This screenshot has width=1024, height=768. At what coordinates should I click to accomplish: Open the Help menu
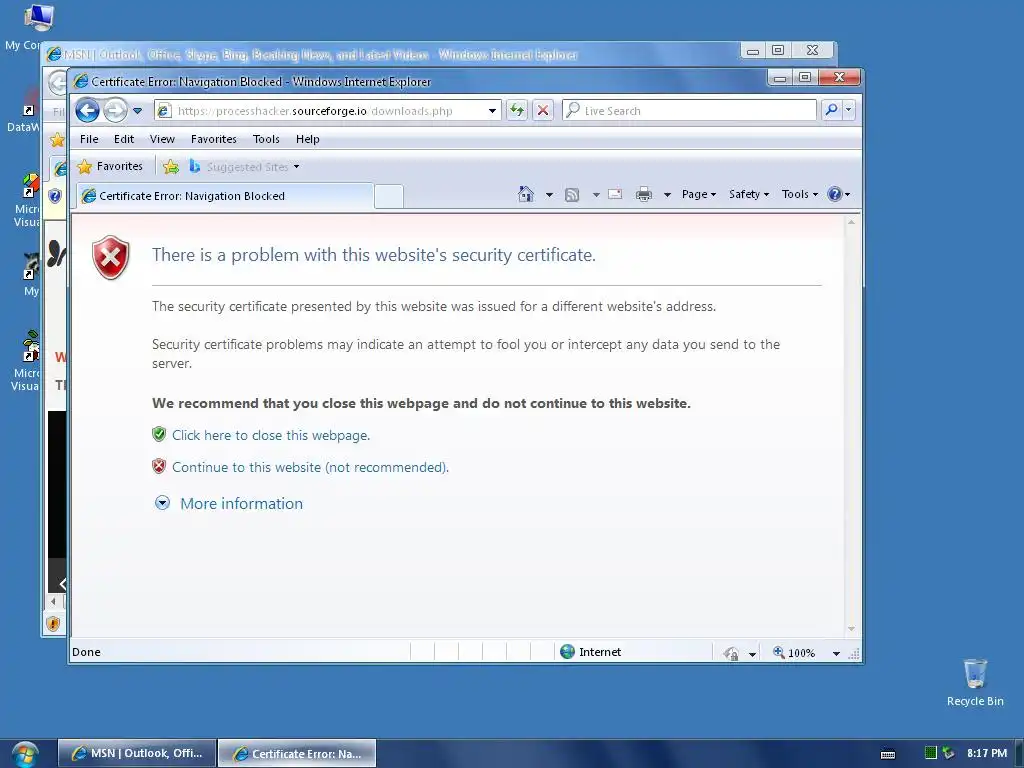coord(308,139)
